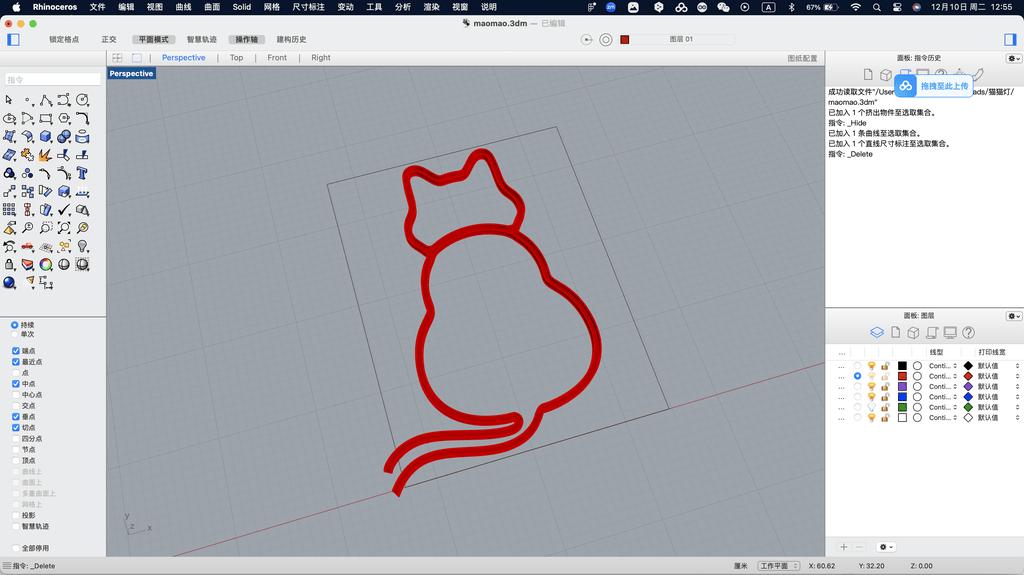1024x575 pixels.
Task: Toggle the right sidebar panel icon
Action: pyautogui.click(x=1010, y=39)
